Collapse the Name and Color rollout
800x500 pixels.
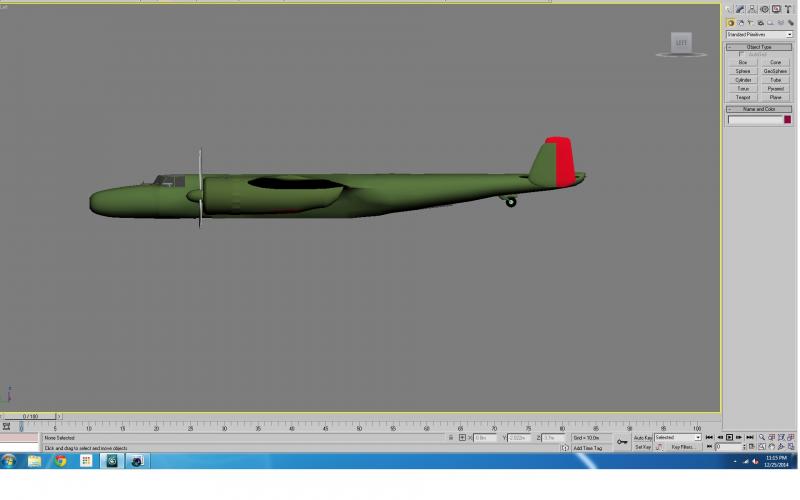click(759, 109)
